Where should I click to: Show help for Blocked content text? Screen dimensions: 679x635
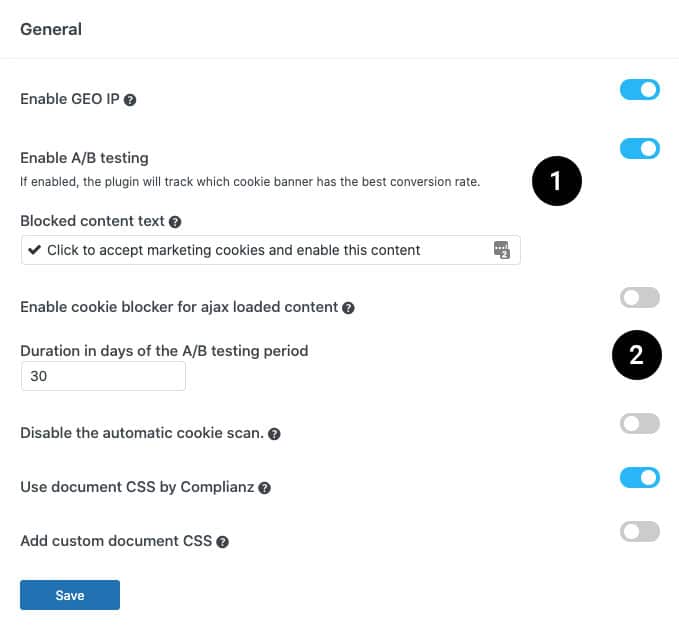coord(175,222)
